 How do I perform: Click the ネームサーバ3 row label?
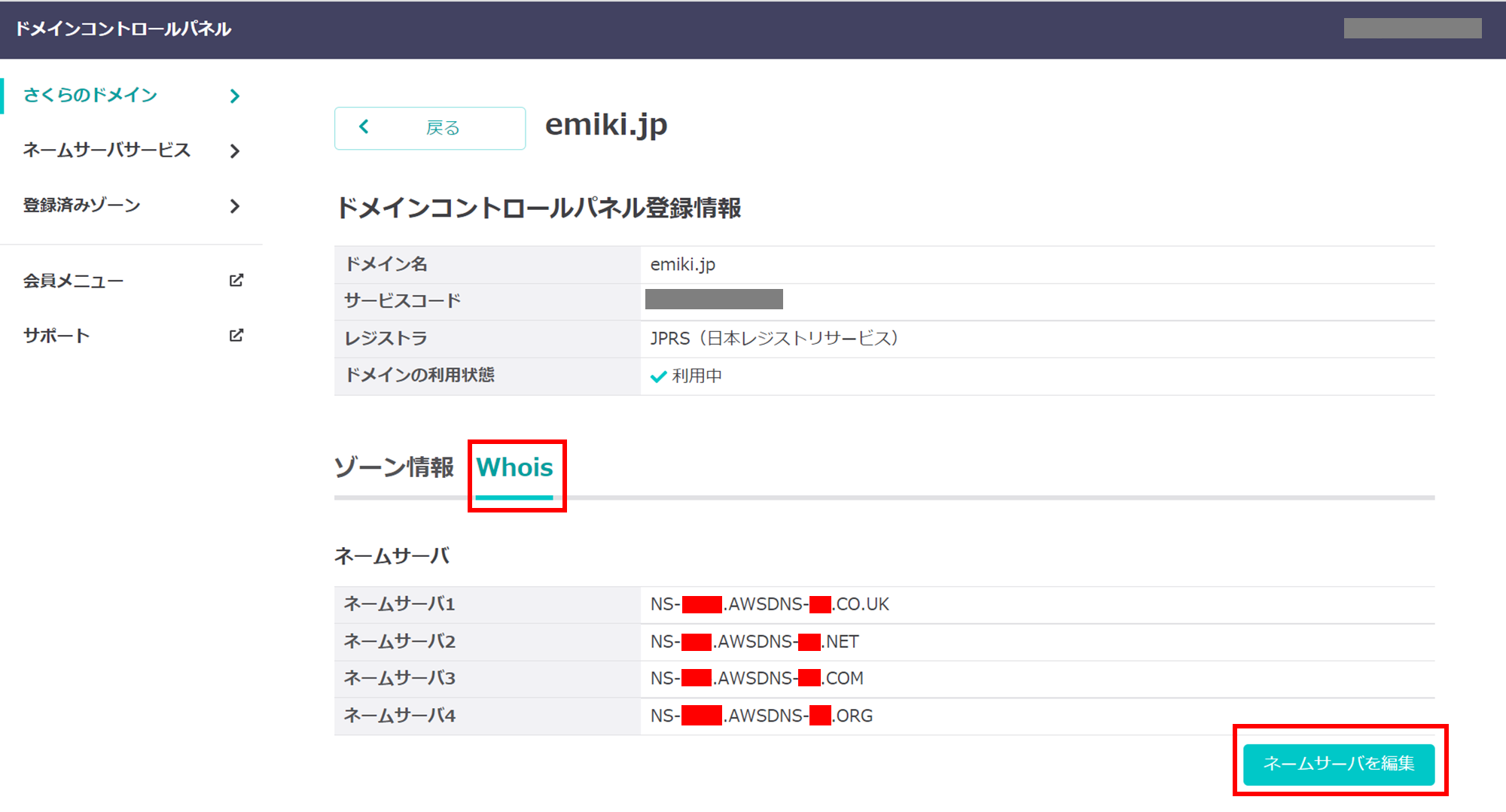click(x=400, y=679)
